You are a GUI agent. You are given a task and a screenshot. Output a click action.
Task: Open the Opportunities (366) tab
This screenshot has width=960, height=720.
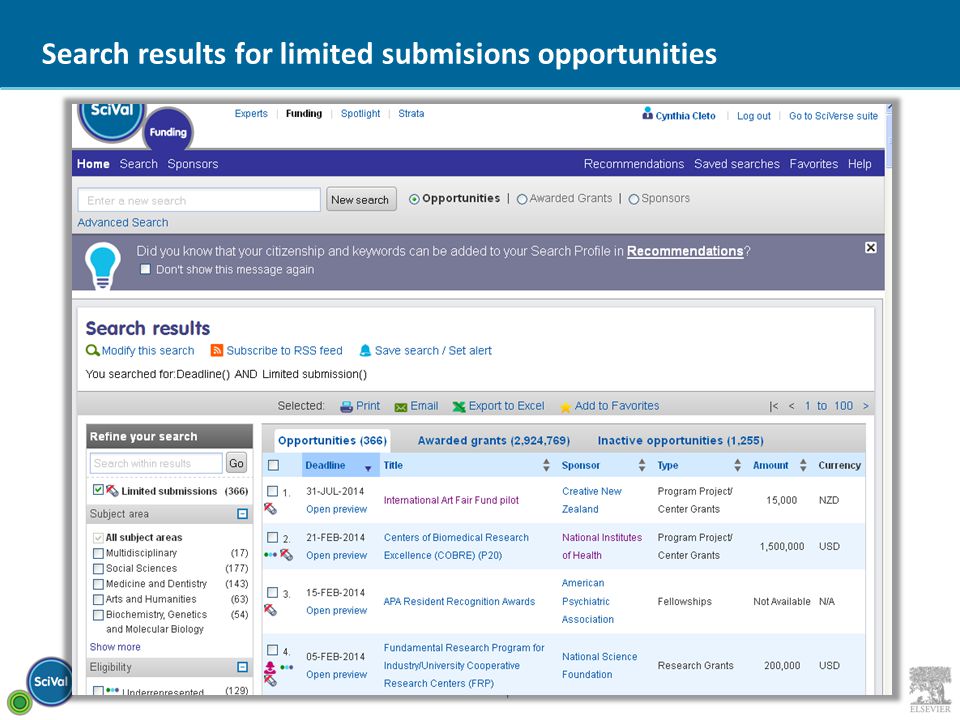[332, 440]
